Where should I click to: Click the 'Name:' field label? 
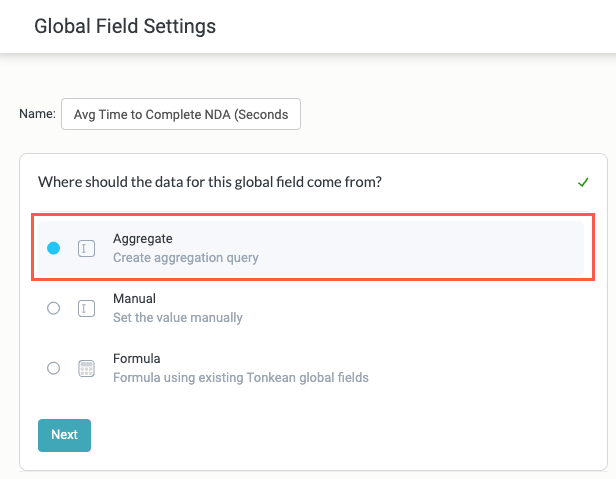(x=37, y=114)
